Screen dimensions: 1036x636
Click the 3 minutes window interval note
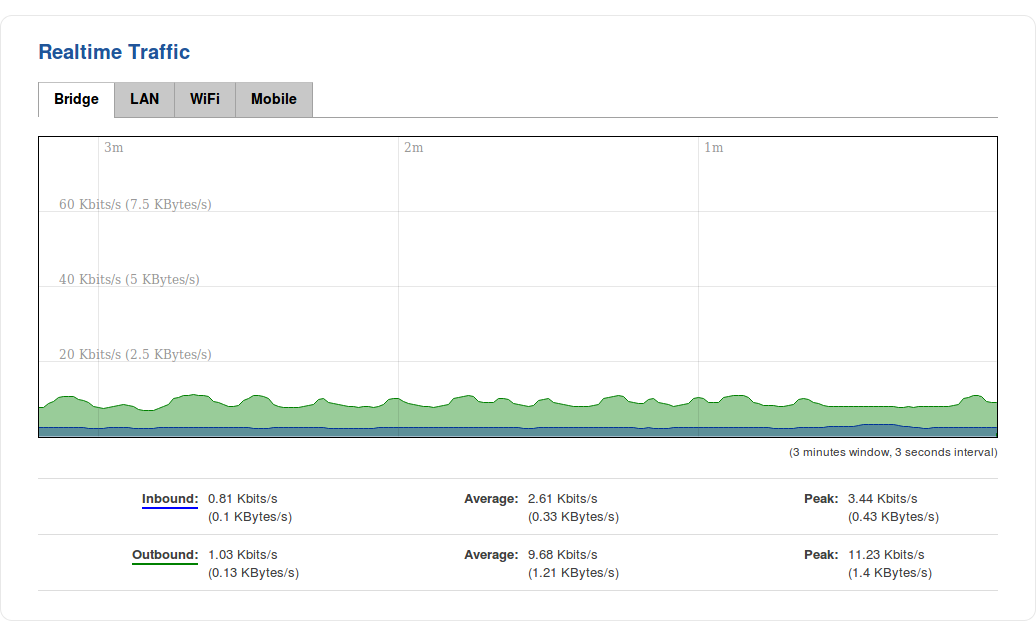coord(893,453)
